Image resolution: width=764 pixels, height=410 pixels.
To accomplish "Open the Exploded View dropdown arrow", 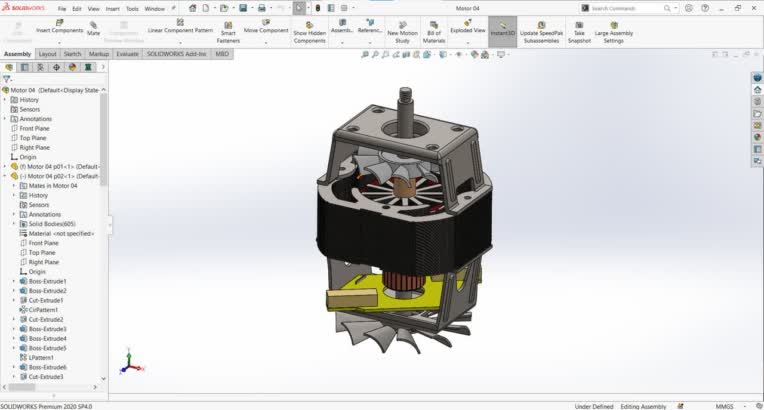I will [x=468, y=43].
